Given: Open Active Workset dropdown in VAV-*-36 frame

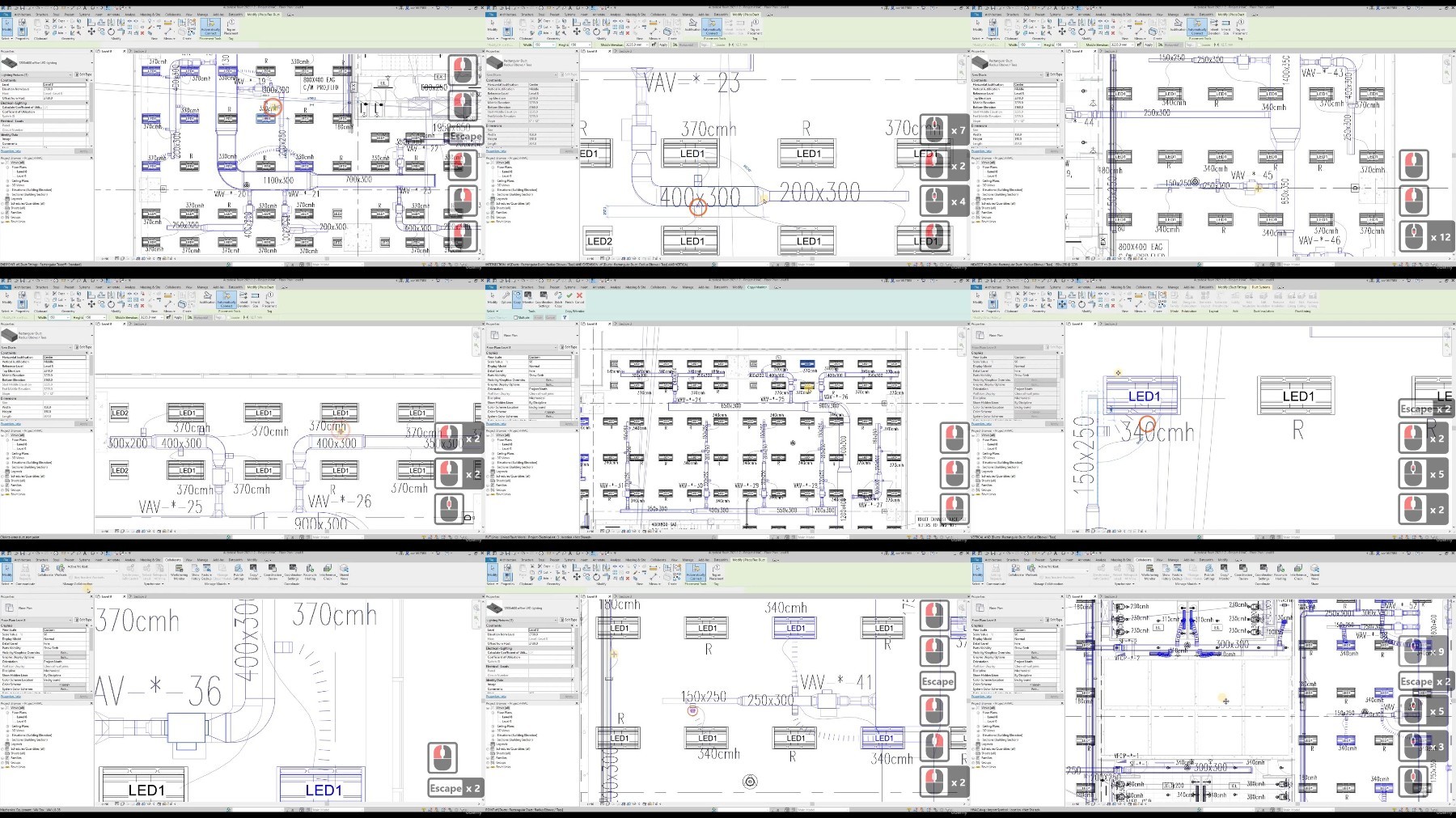Looking at the screenshot, I should [92, 570].
